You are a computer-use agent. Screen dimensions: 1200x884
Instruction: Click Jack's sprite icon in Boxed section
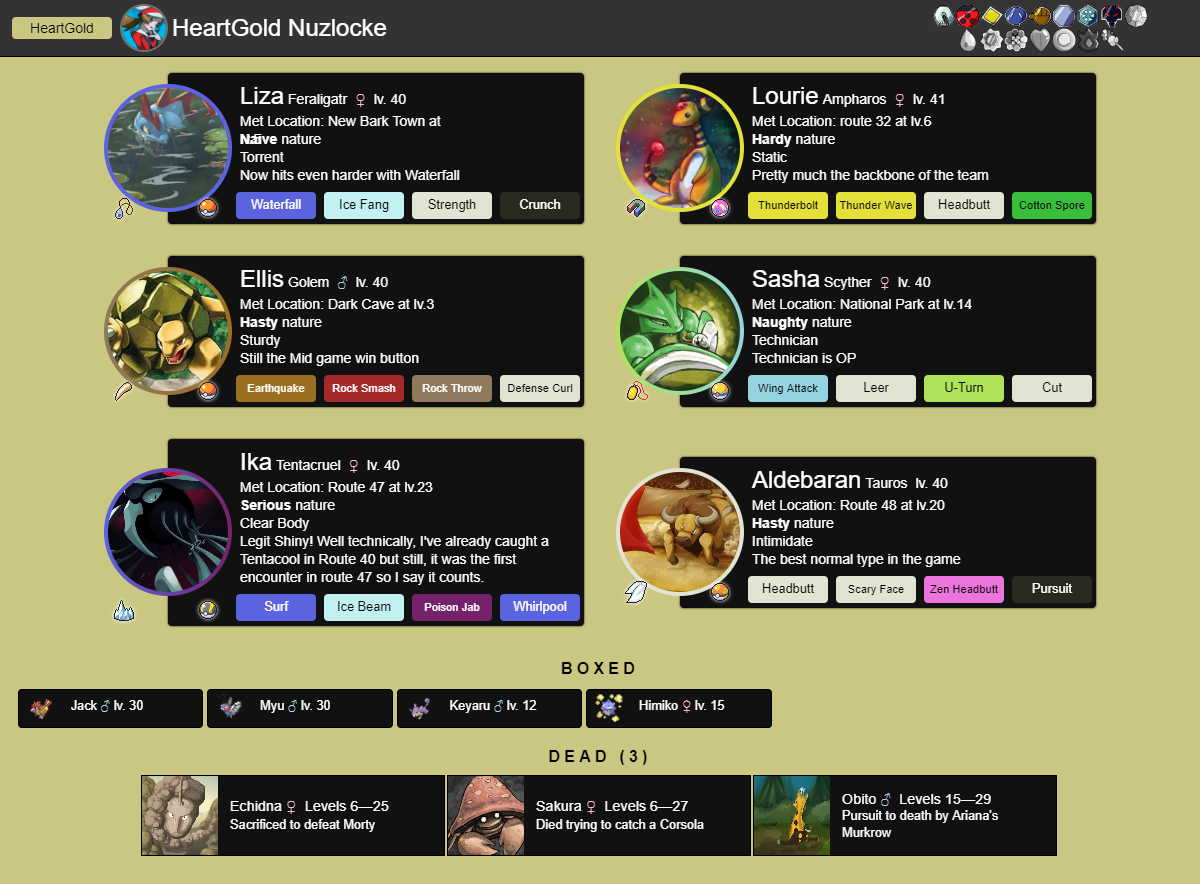(x=40, y=708)
